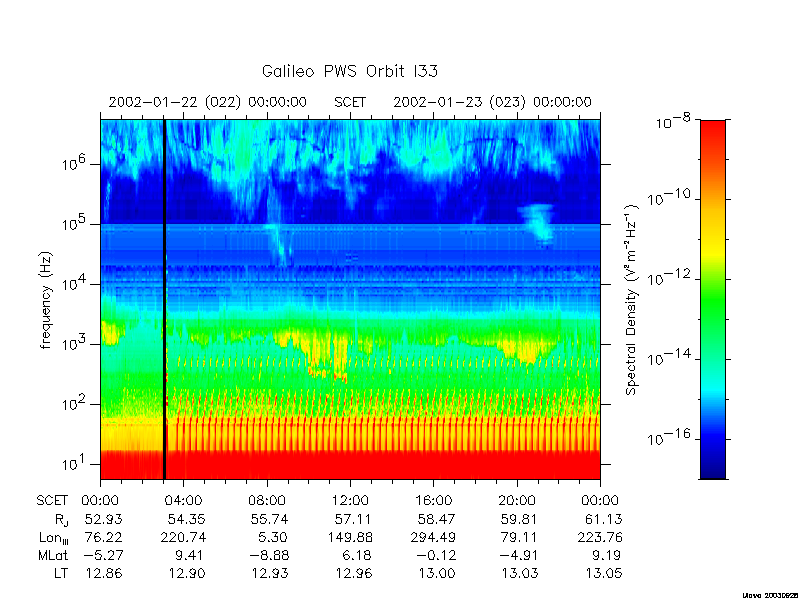Select the date label '2002-01-23 (023) 00:00:00'
Viewport: 800px width, 600px height.
point(492,102)
